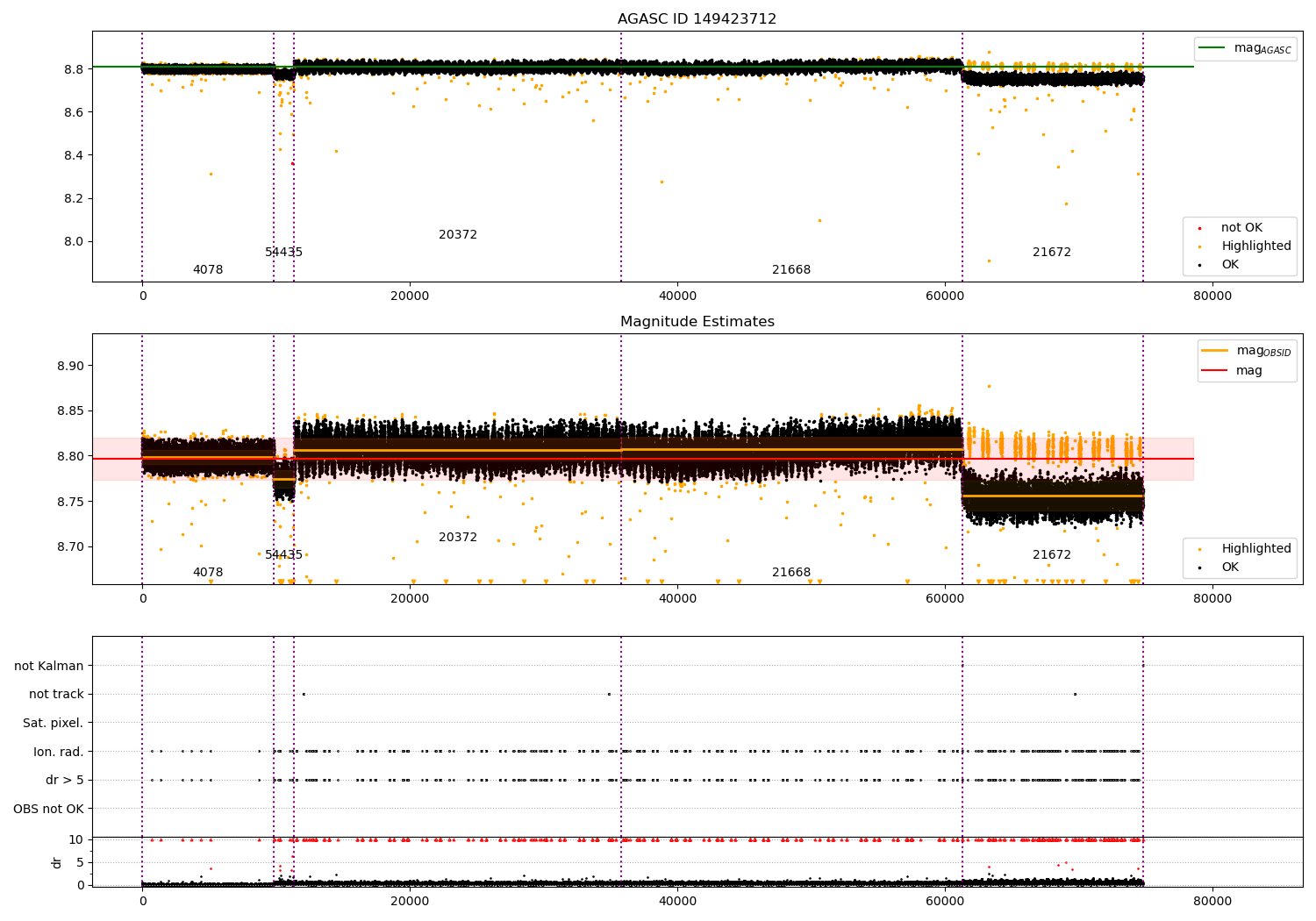1316x921 pixels.
Task: Click the 'Magnitude Estimates' plot title
Action: [697, 322]
